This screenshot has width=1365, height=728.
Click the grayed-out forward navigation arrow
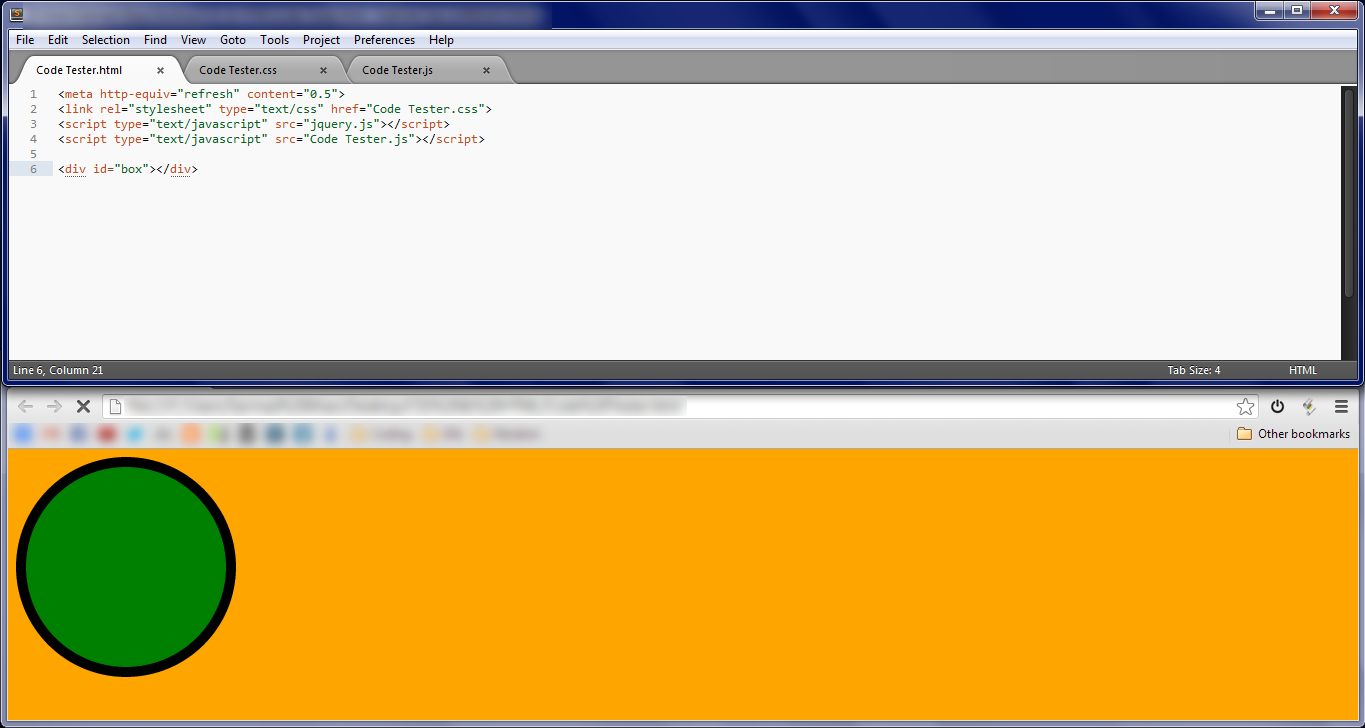coord(54,406)
